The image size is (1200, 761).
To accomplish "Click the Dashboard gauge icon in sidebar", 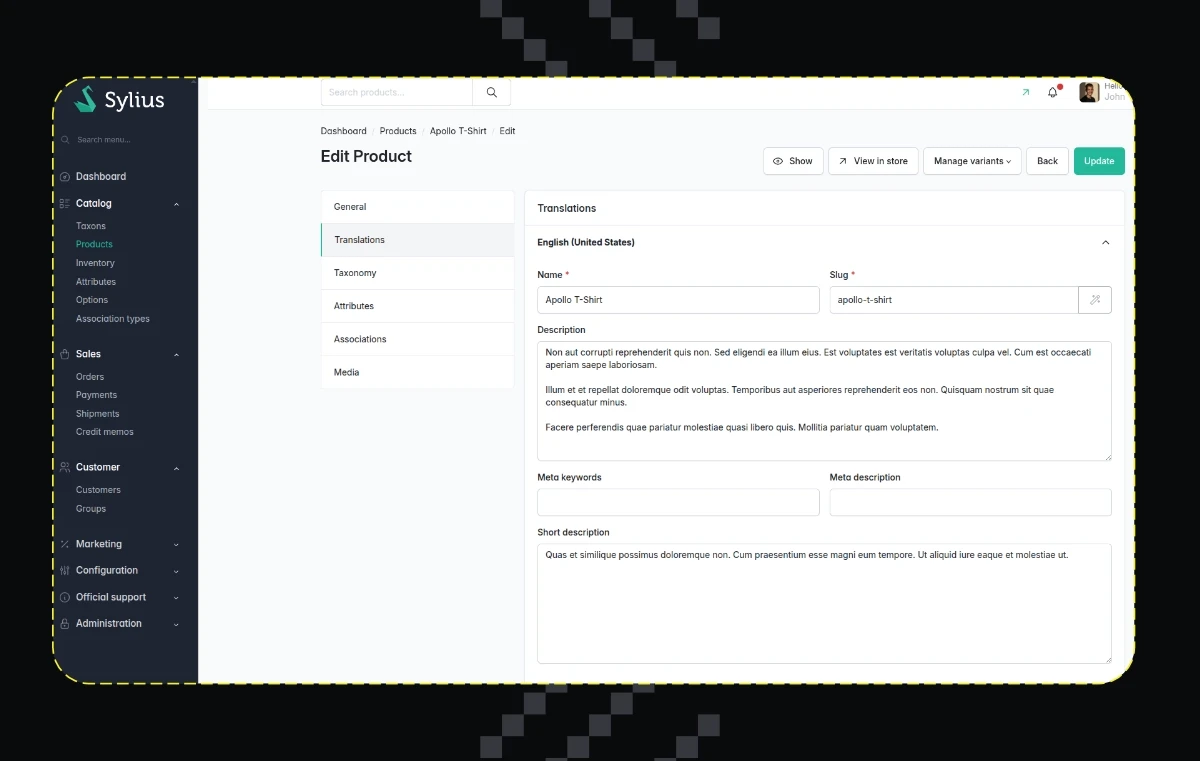I will (65, 177).
